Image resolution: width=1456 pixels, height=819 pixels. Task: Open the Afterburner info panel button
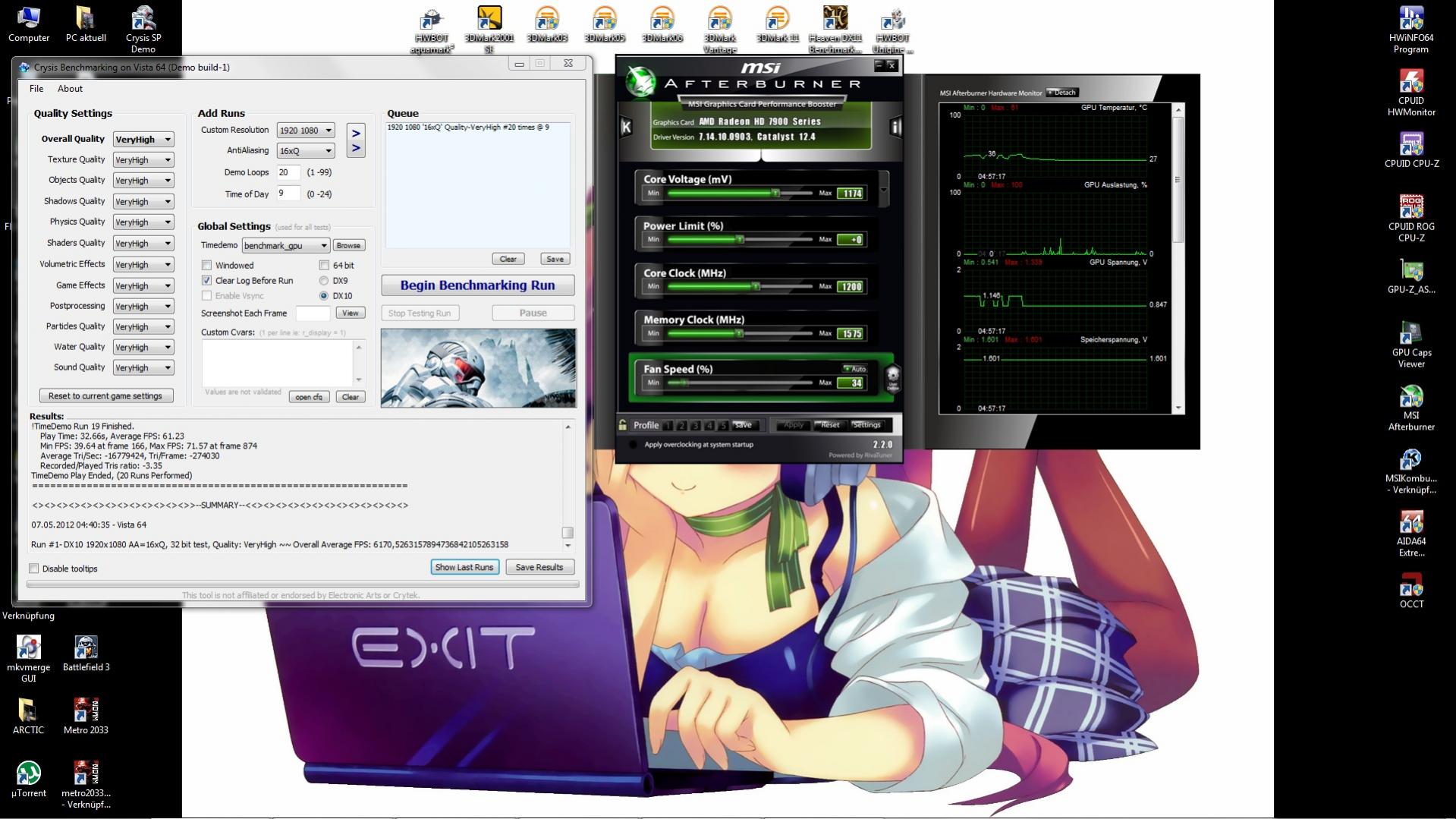[895, 127]
